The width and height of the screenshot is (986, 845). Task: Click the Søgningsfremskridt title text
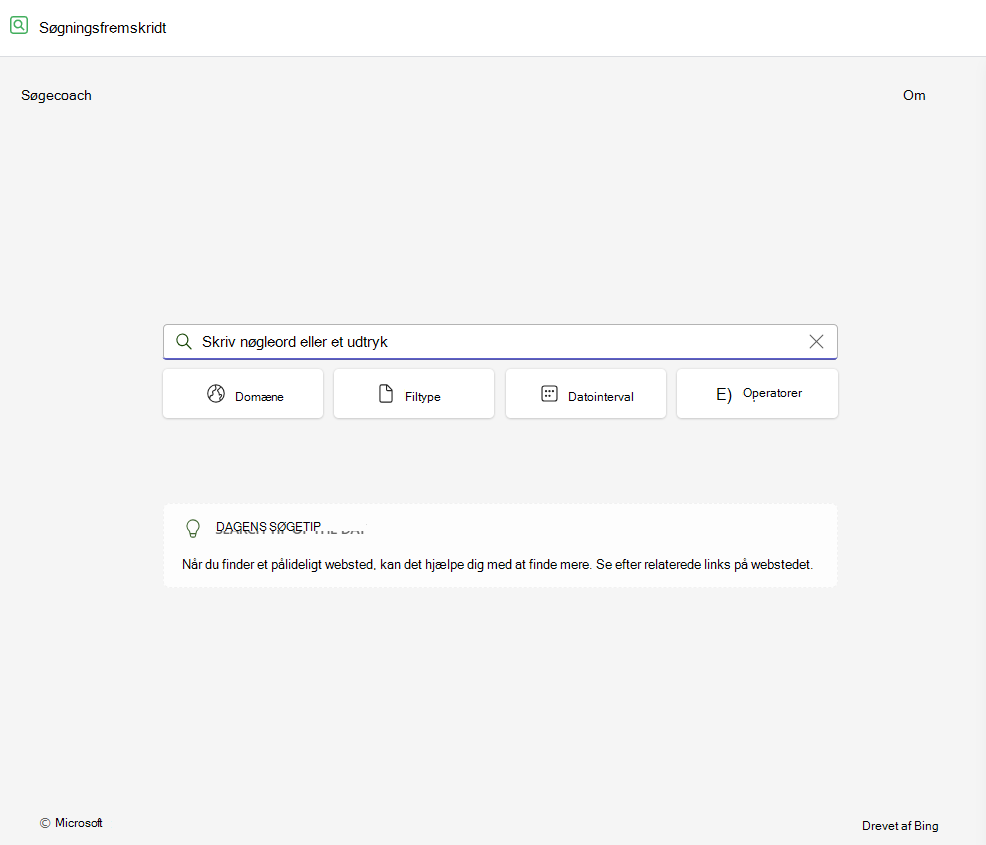[102, 28]
